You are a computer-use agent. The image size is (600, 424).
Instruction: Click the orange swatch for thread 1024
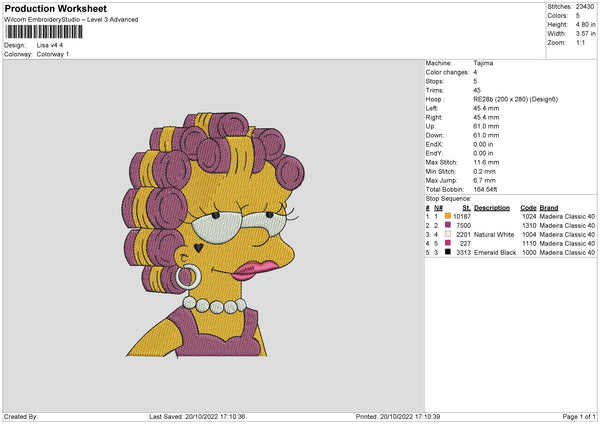[x=448, y=216]
